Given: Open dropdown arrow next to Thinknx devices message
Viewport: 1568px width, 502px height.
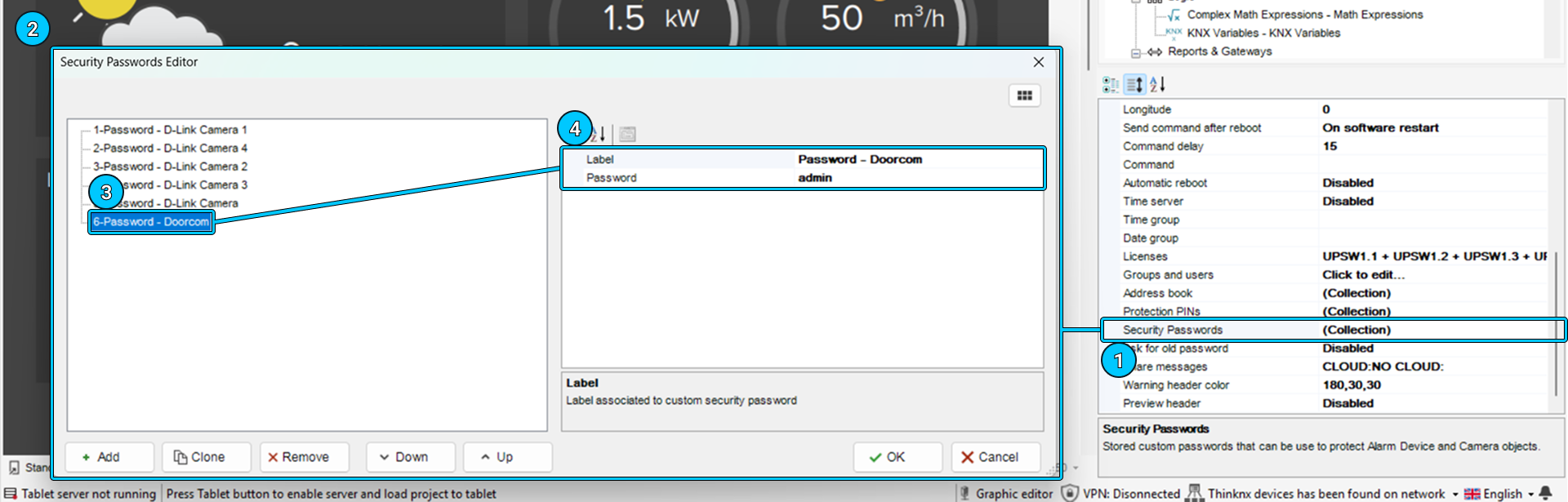Looking at the screenshot, I should tap(1454, 494).
